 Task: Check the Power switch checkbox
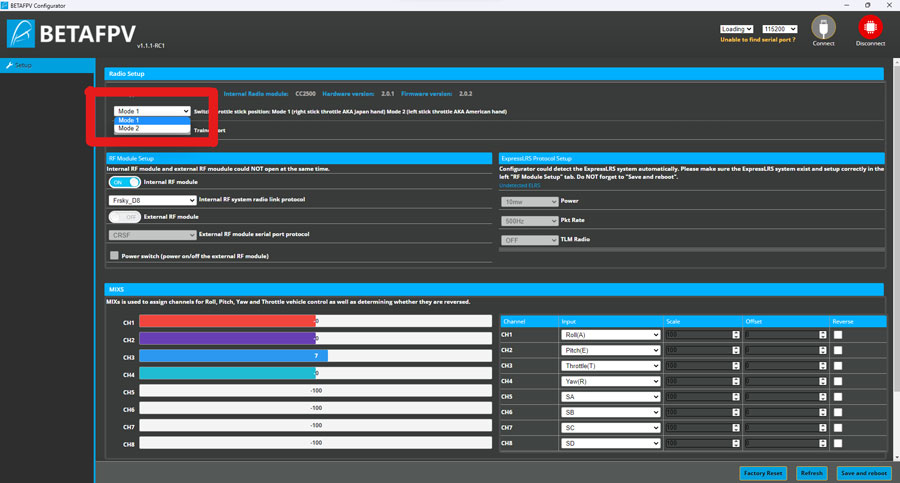point(114,256)
